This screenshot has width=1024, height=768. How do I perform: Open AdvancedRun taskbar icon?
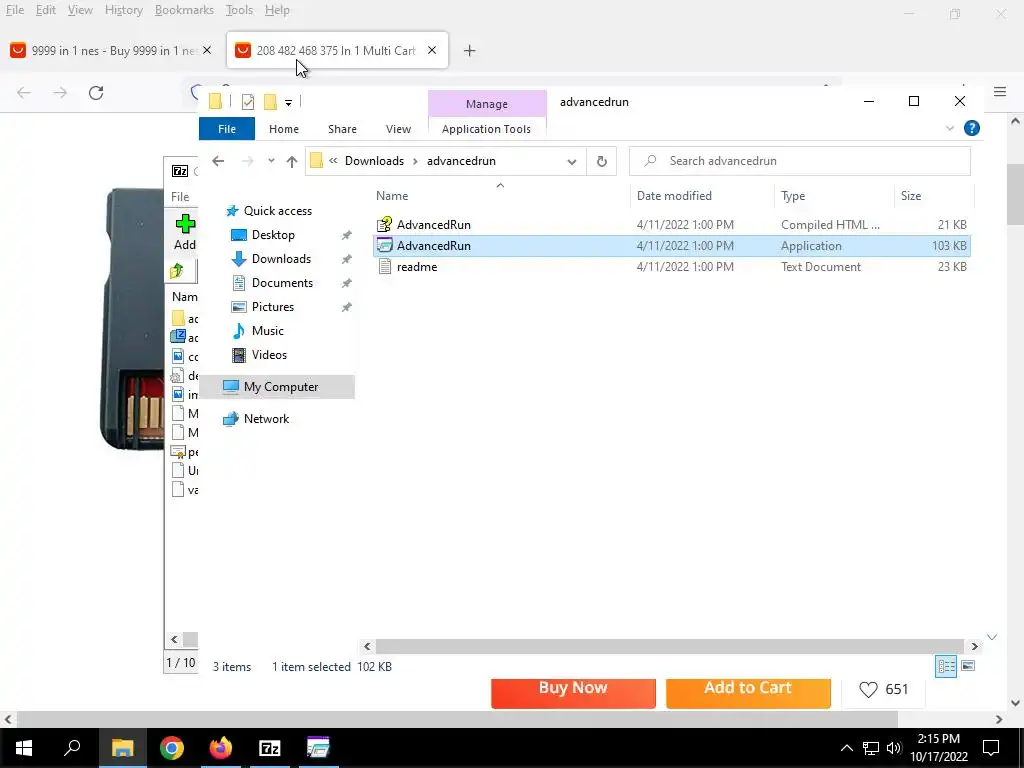pos(319,748)
